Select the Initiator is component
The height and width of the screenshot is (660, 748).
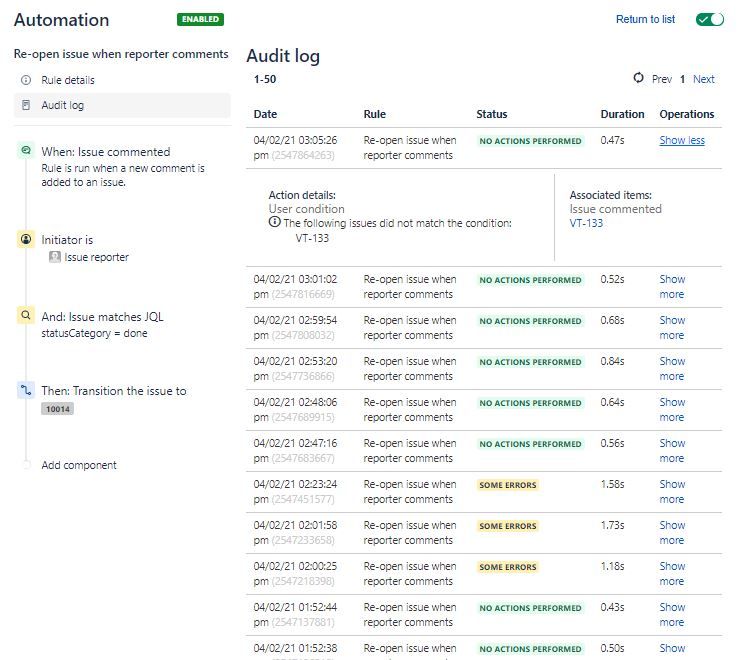[67, 240]
